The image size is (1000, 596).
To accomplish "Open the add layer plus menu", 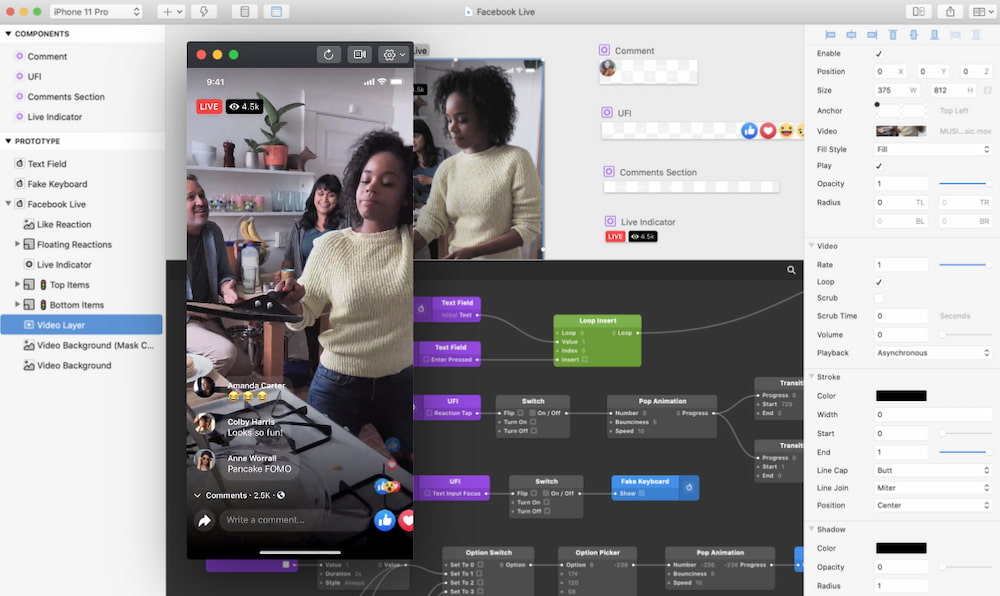I will [168, 11].
